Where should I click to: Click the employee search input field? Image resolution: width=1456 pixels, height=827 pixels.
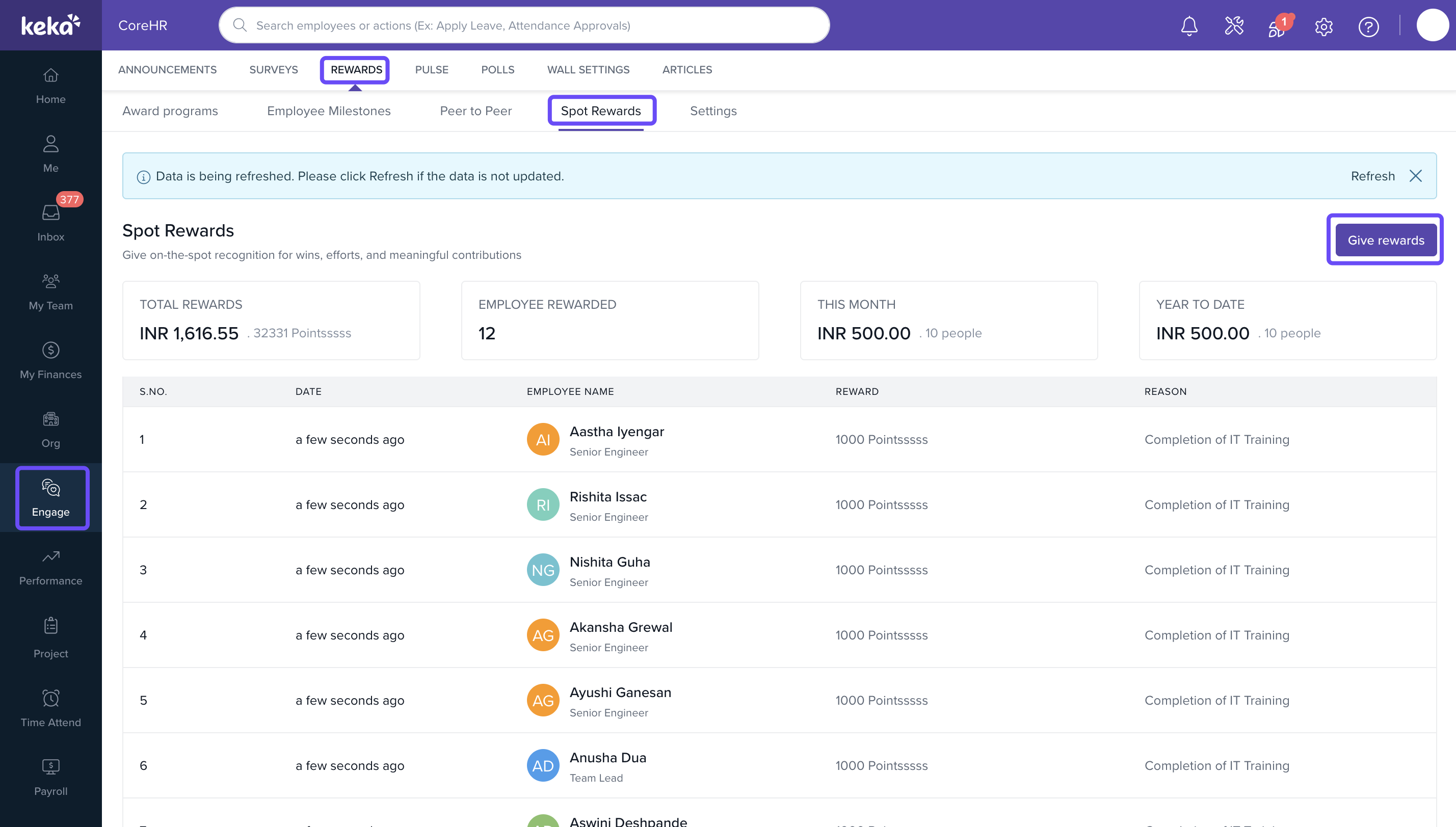[524, 25]
